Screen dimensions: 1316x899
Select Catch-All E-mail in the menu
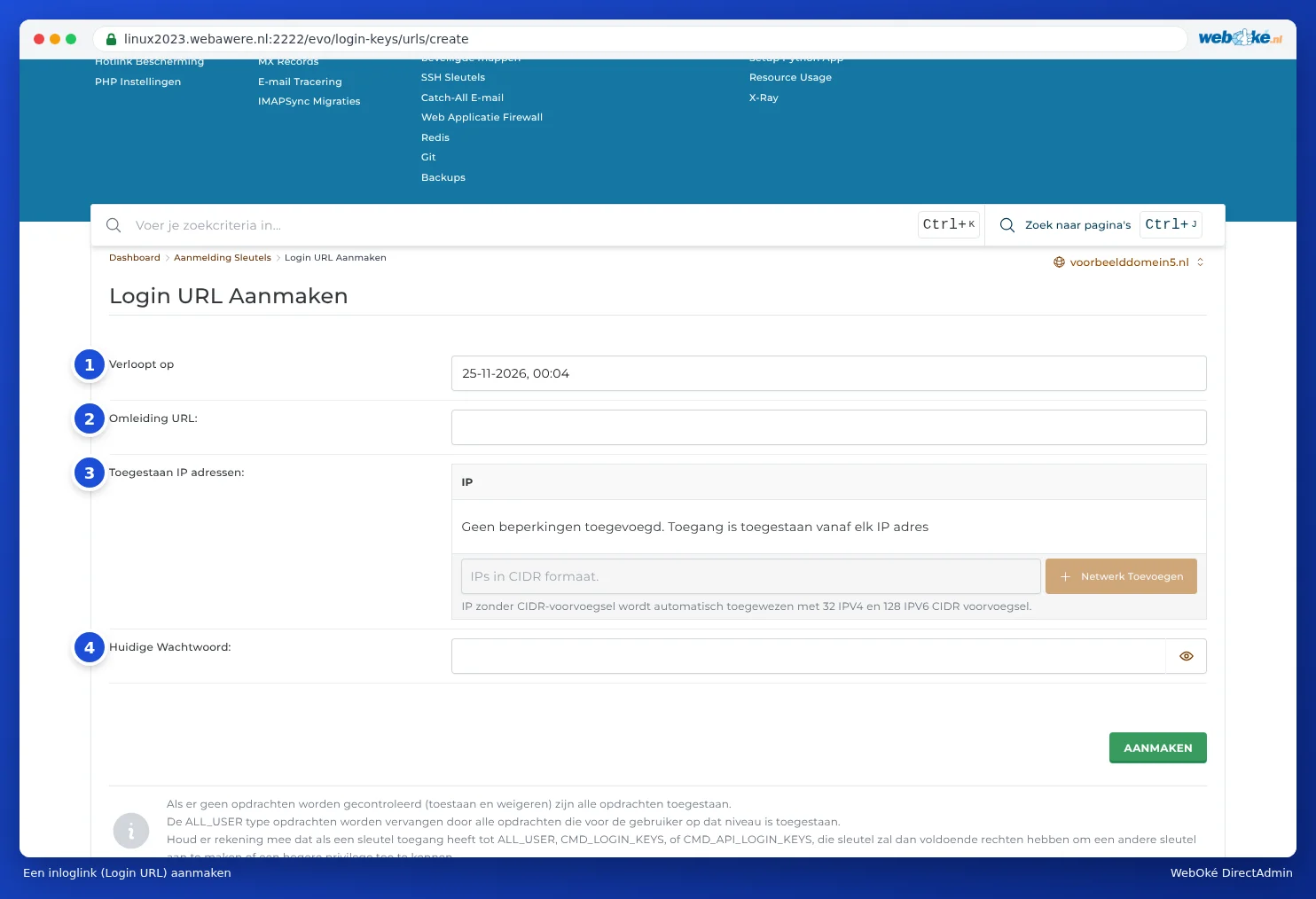point(462,98)
